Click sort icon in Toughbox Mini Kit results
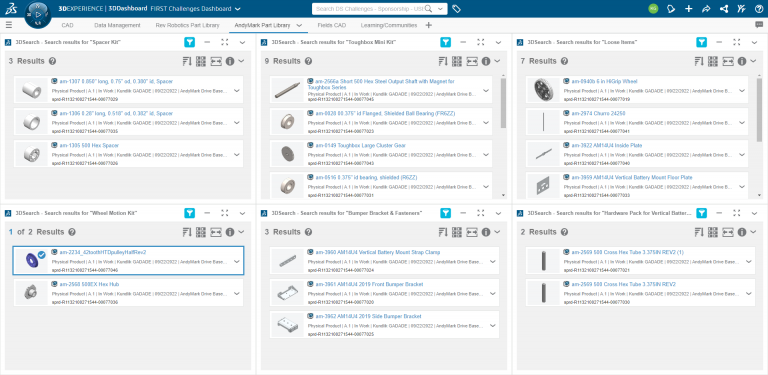The image size is (768, 375). 442,61
